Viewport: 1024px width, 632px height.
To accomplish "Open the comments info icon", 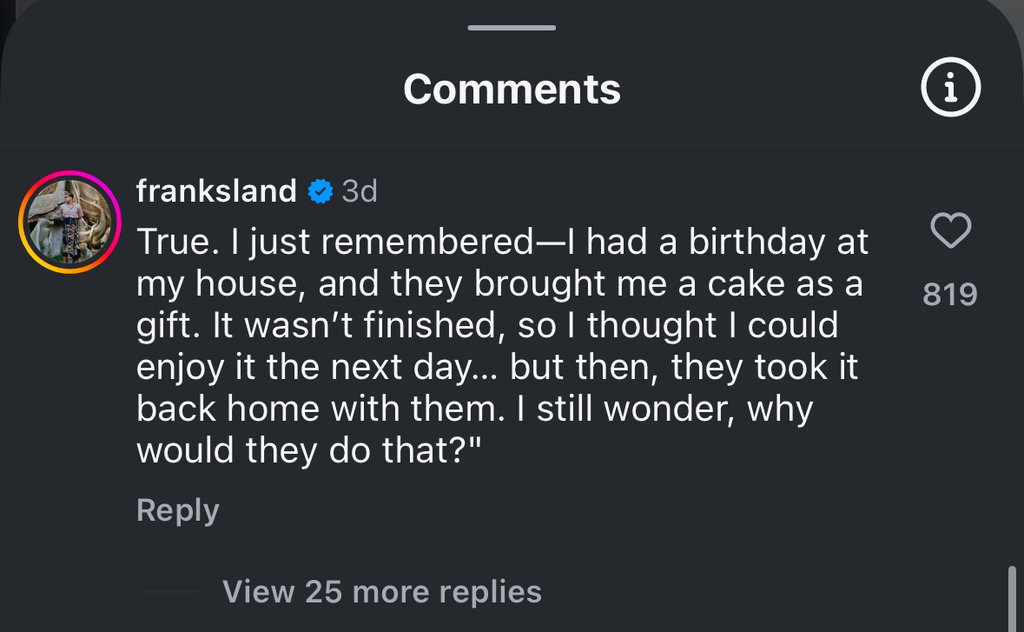I will (950, 89).
